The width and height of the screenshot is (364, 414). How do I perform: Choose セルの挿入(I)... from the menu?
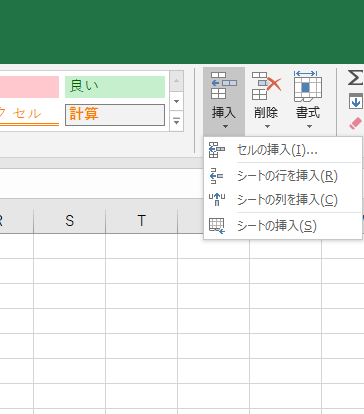[283, 150]
